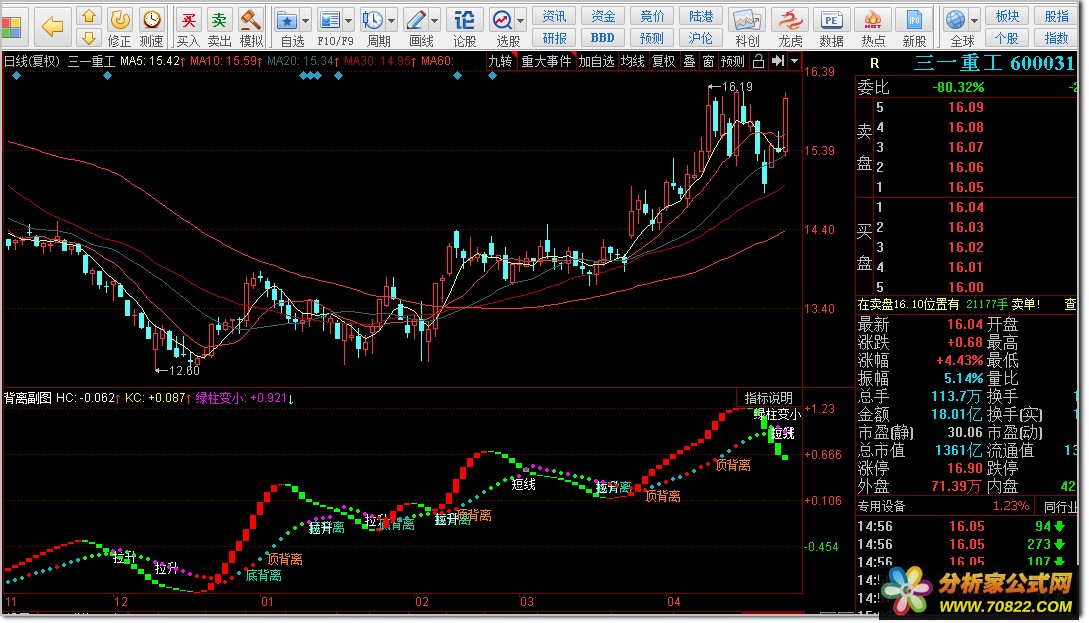Expand the 选股 dropdown arrow
Image resolution: width=1089 pixels, height=623 pixels.
[x=521, y=21]
